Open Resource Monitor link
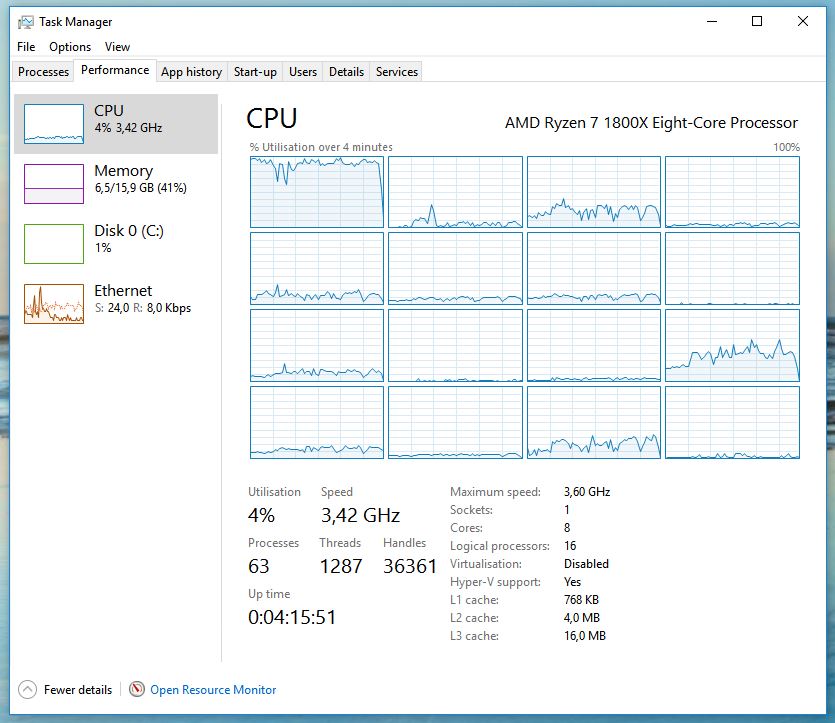This screenshot has width=835, height=723. coord(213,689)
